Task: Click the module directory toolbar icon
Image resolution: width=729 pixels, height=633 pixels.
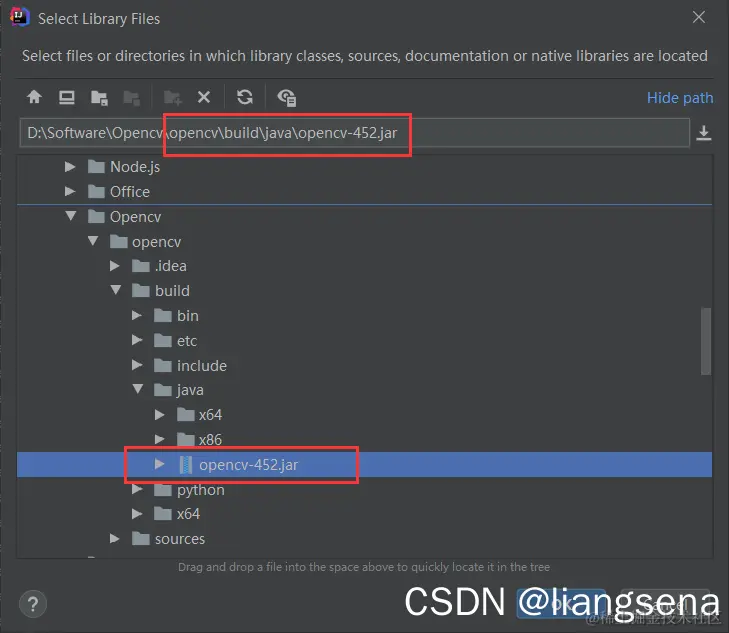Action: [x=132, y=98]
